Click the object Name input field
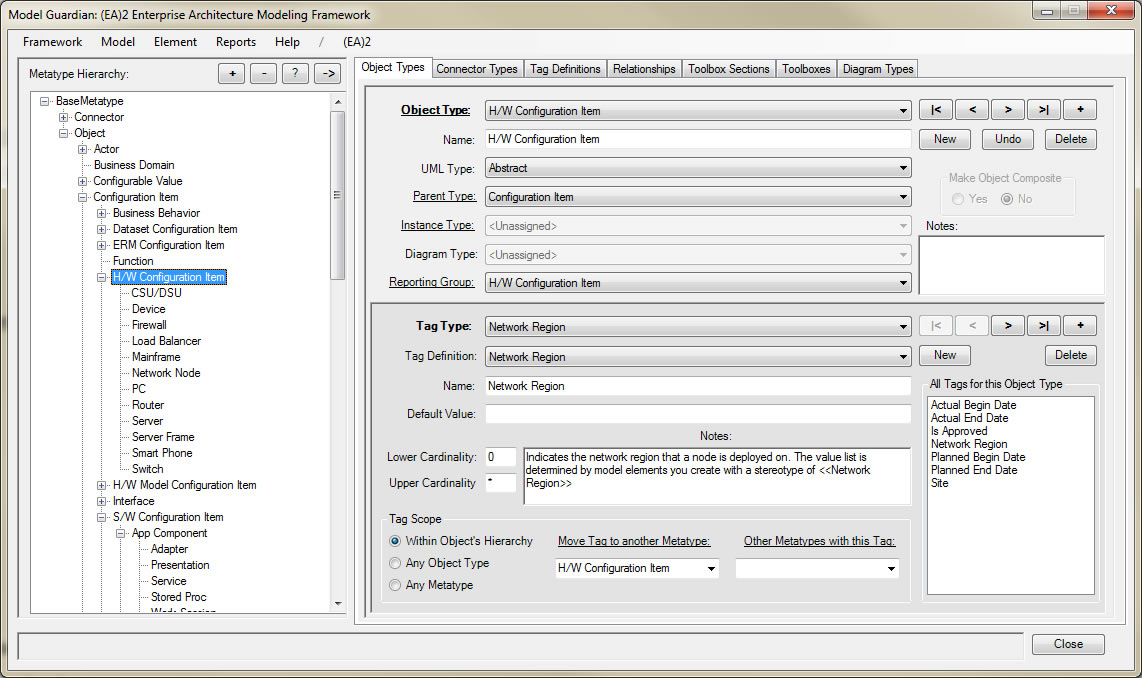Screen dimensions: 1142x678 click(698, 139)
